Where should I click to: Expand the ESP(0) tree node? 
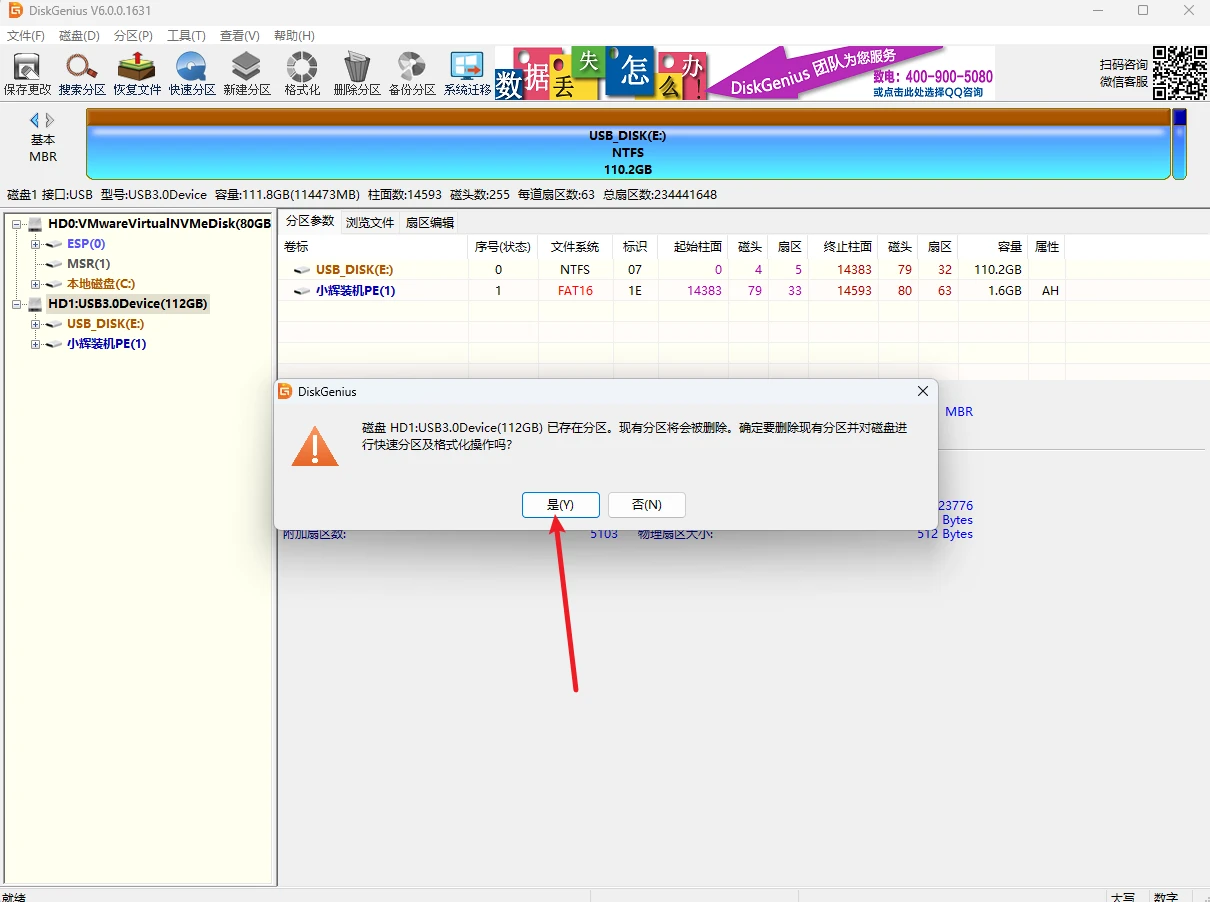[35, 244]
